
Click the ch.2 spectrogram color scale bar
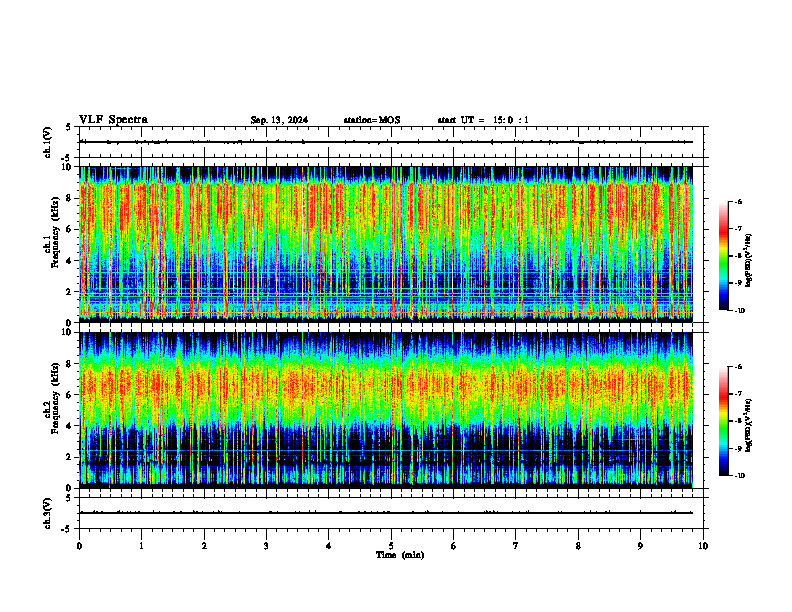click(x=723, y=421)
